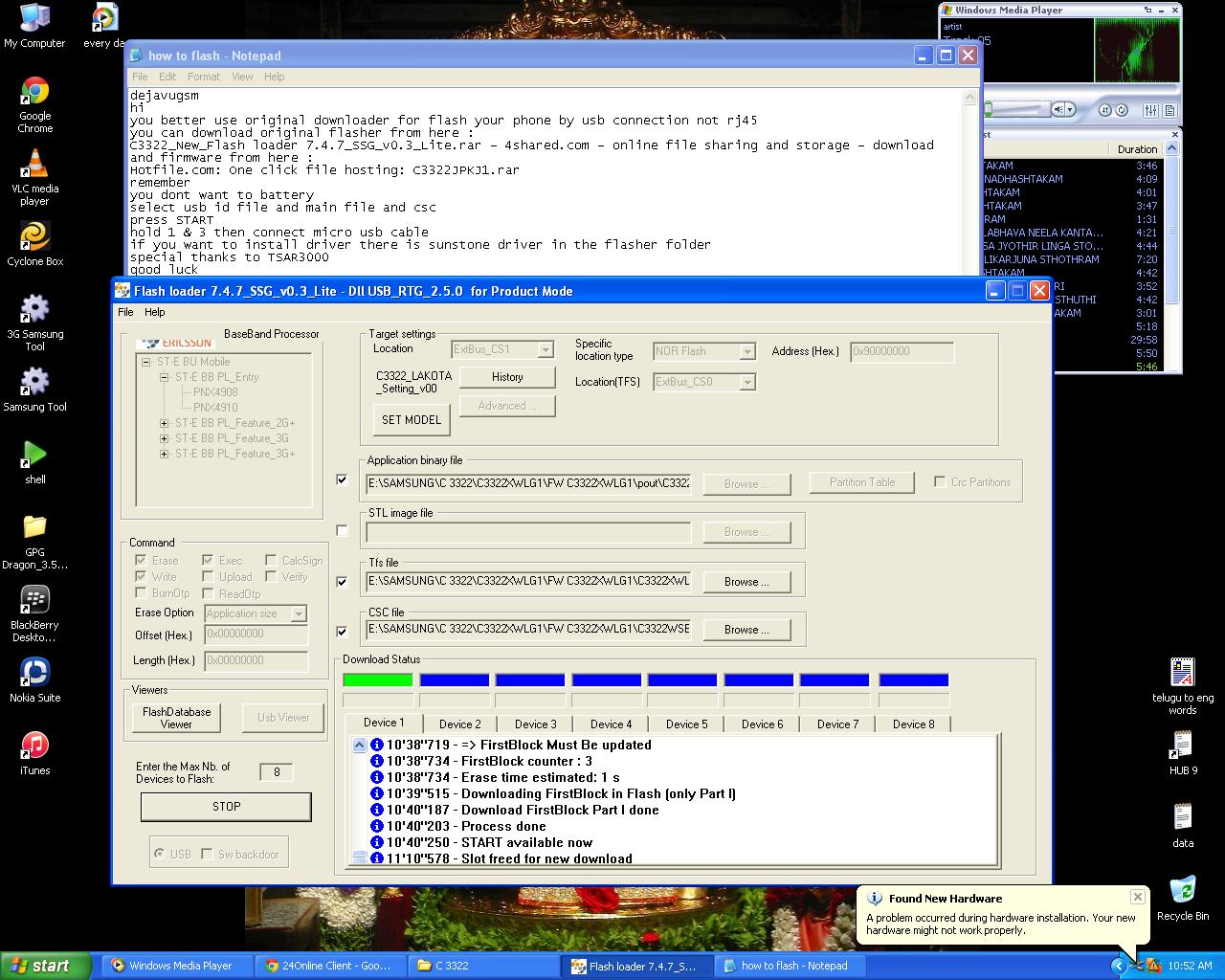Toggle the Application binary file checkbox

[x=342, y=480]
